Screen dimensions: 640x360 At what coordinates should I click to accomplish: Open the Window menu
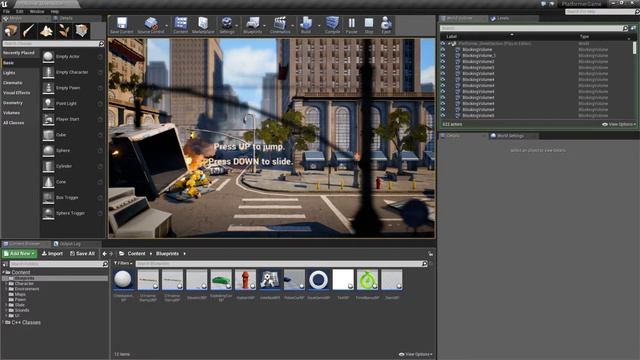(x=37, y=11)
